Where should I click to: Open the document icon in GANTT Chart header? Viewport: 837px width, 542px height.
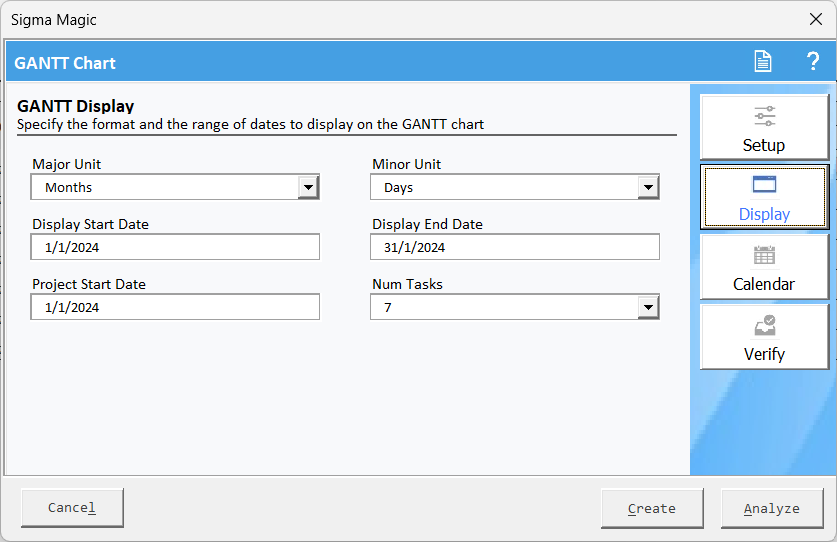coord(762,61)
